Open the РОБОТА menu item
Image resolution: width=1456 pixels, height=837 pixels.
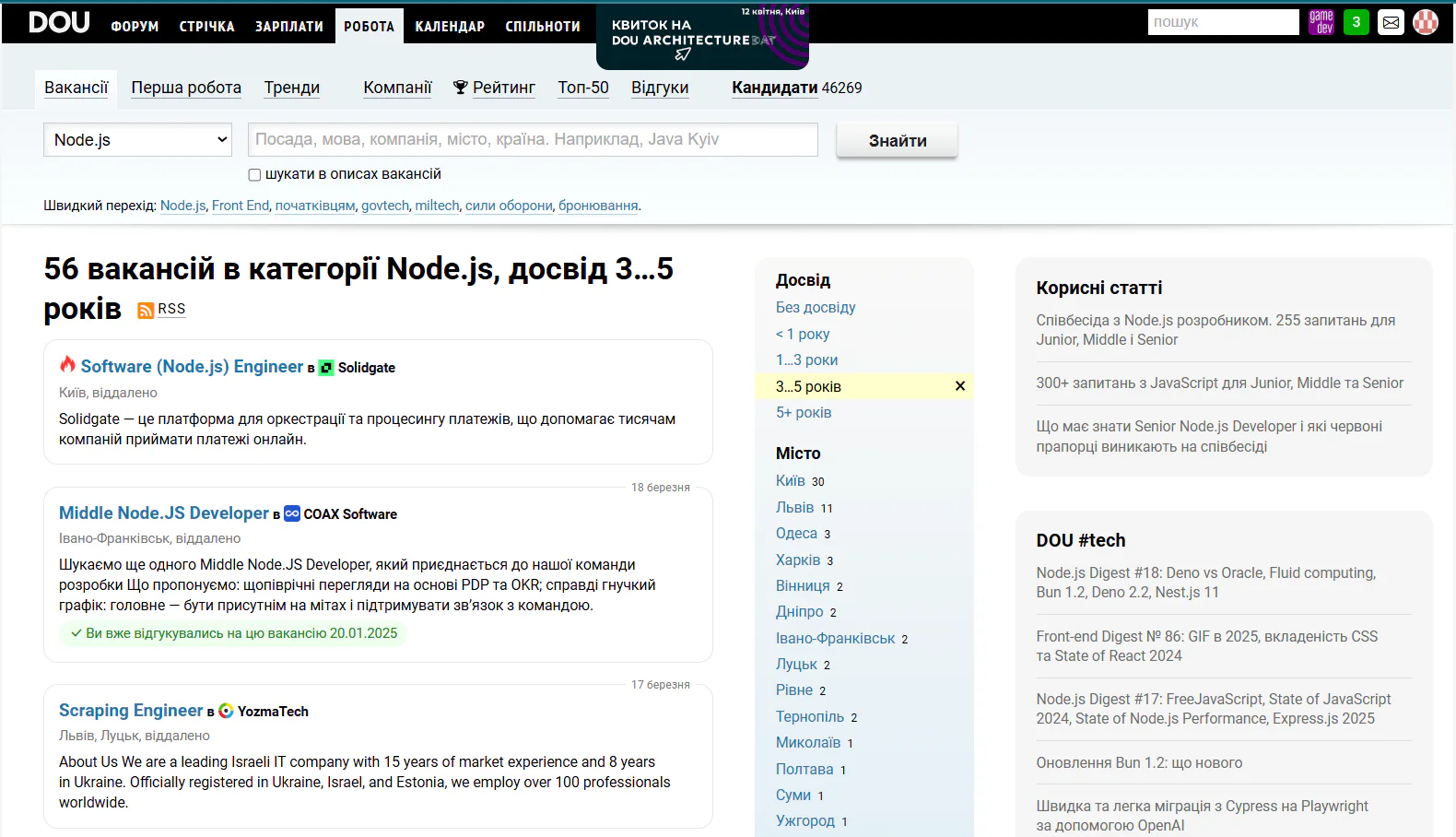click(x=370, y=27)
